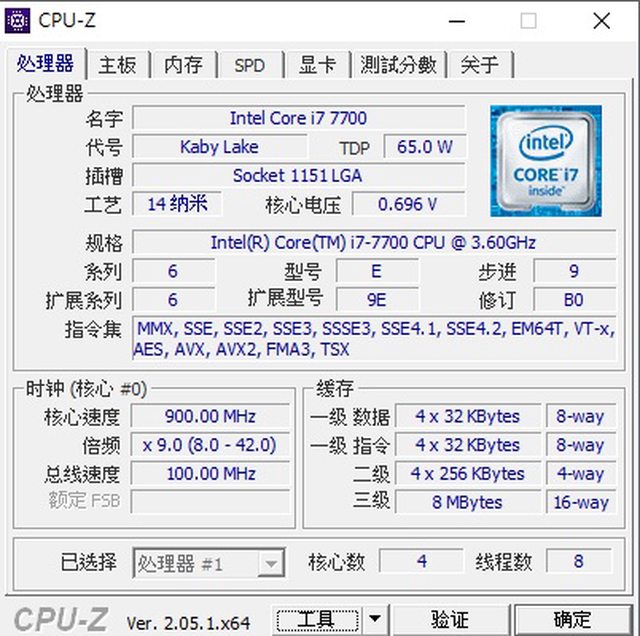This screenshot has height=636, width=640.
Task: Switch to the 内存 tab
Action: [184, 64]
